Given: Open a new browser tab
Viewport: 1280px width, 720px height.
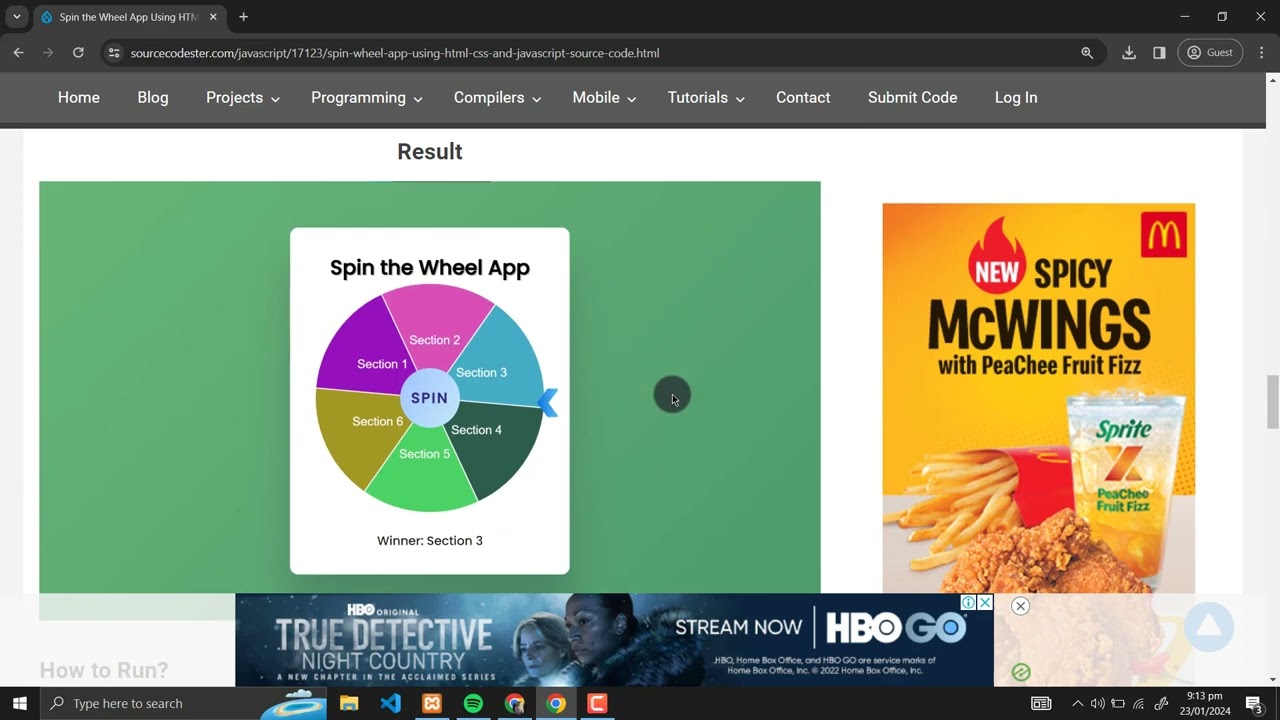Looking at the screenshot, I should [243, 17].
